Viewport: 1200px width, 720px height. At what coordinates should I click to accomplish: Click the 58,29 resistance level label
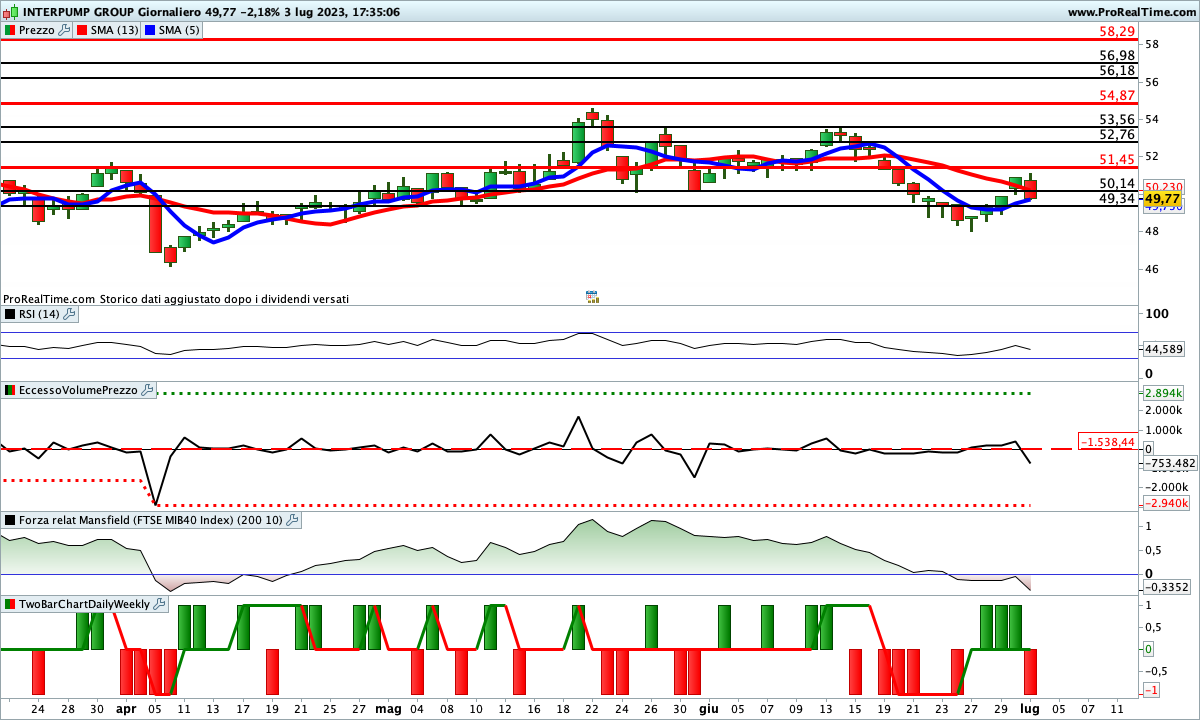tap(1116, 32)
